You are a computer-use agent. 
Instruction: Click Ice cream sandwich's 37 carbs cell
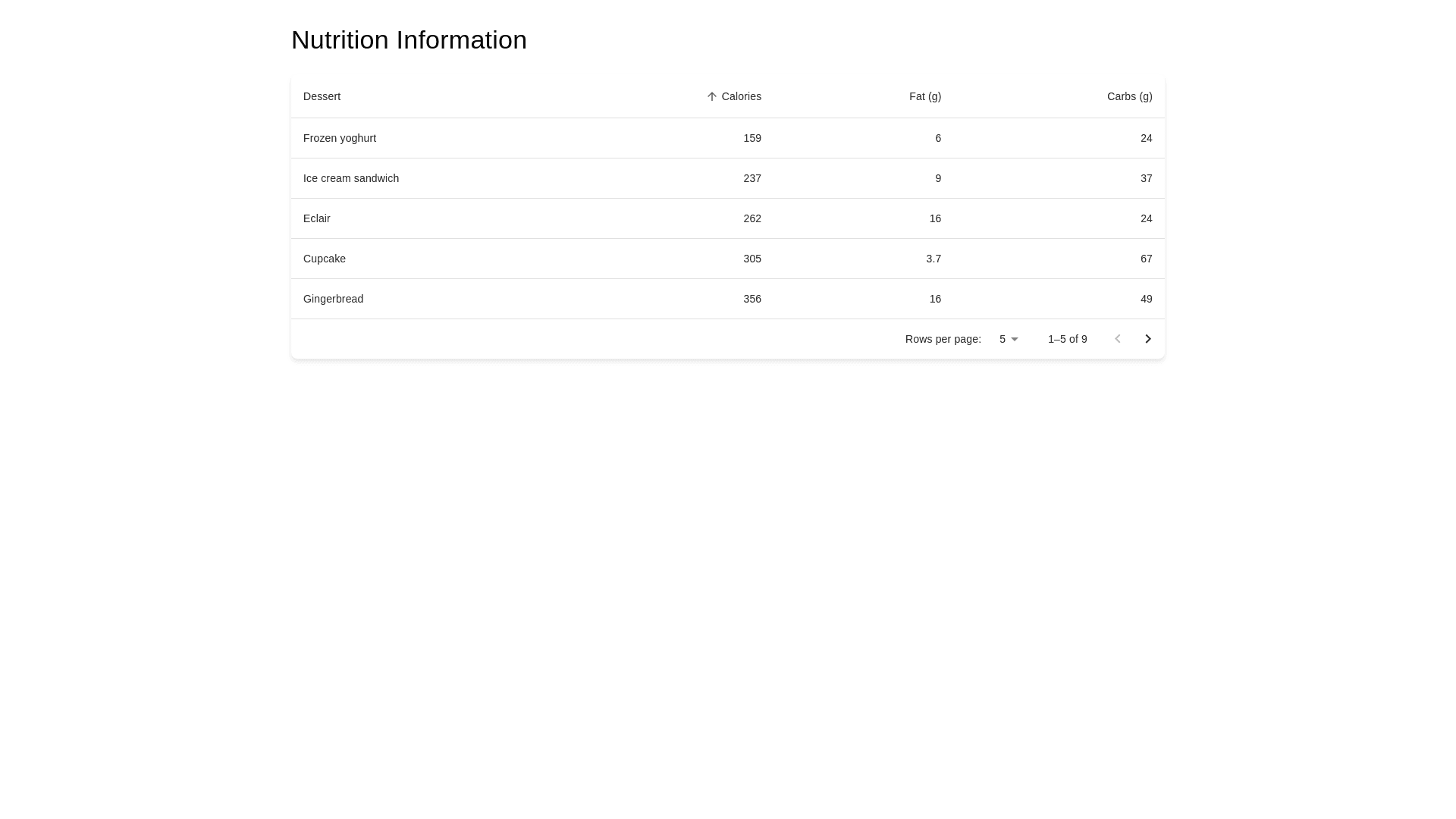click(x=1145, y=178)
